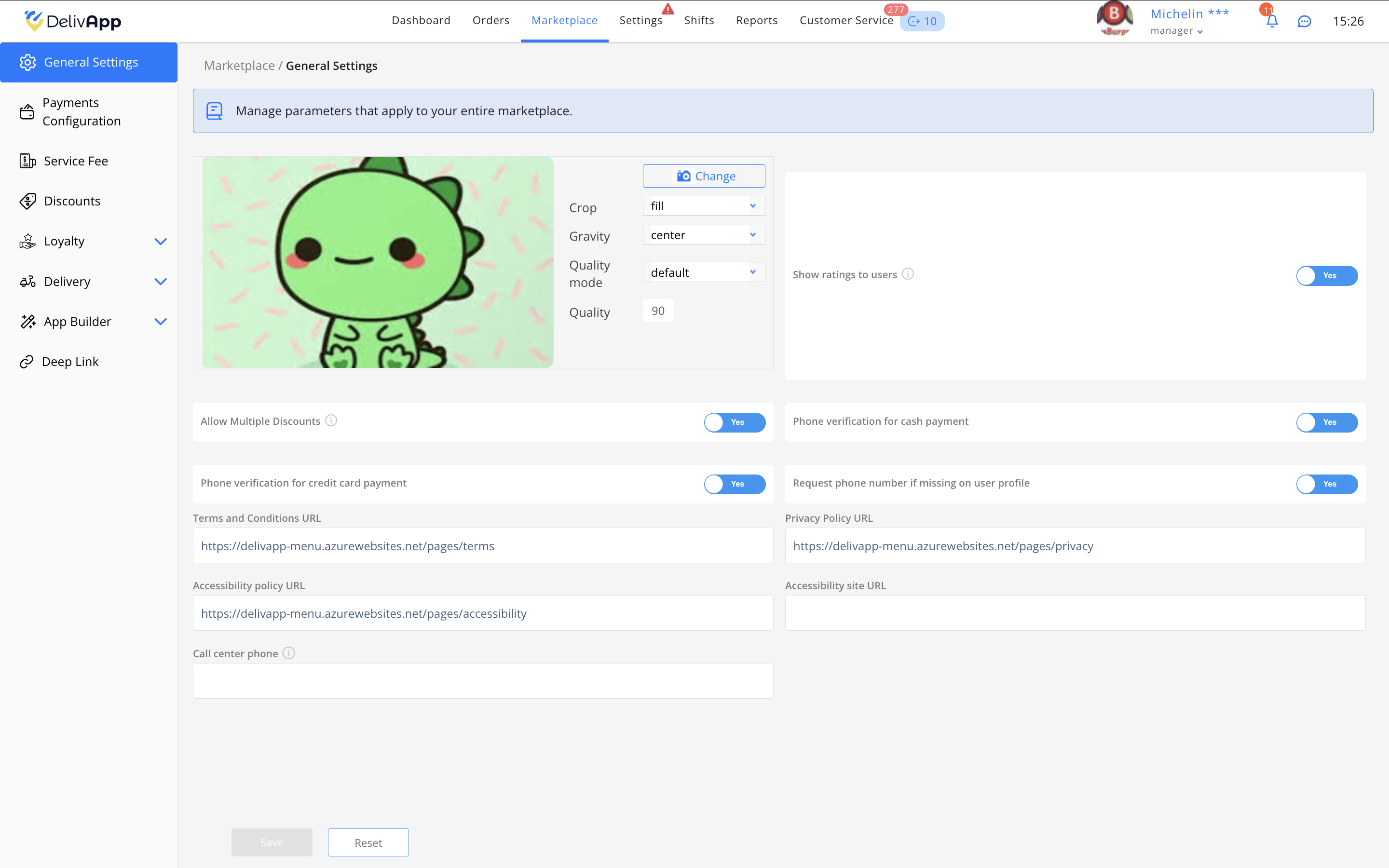Click the Accessibility site URL input field

1075,613
